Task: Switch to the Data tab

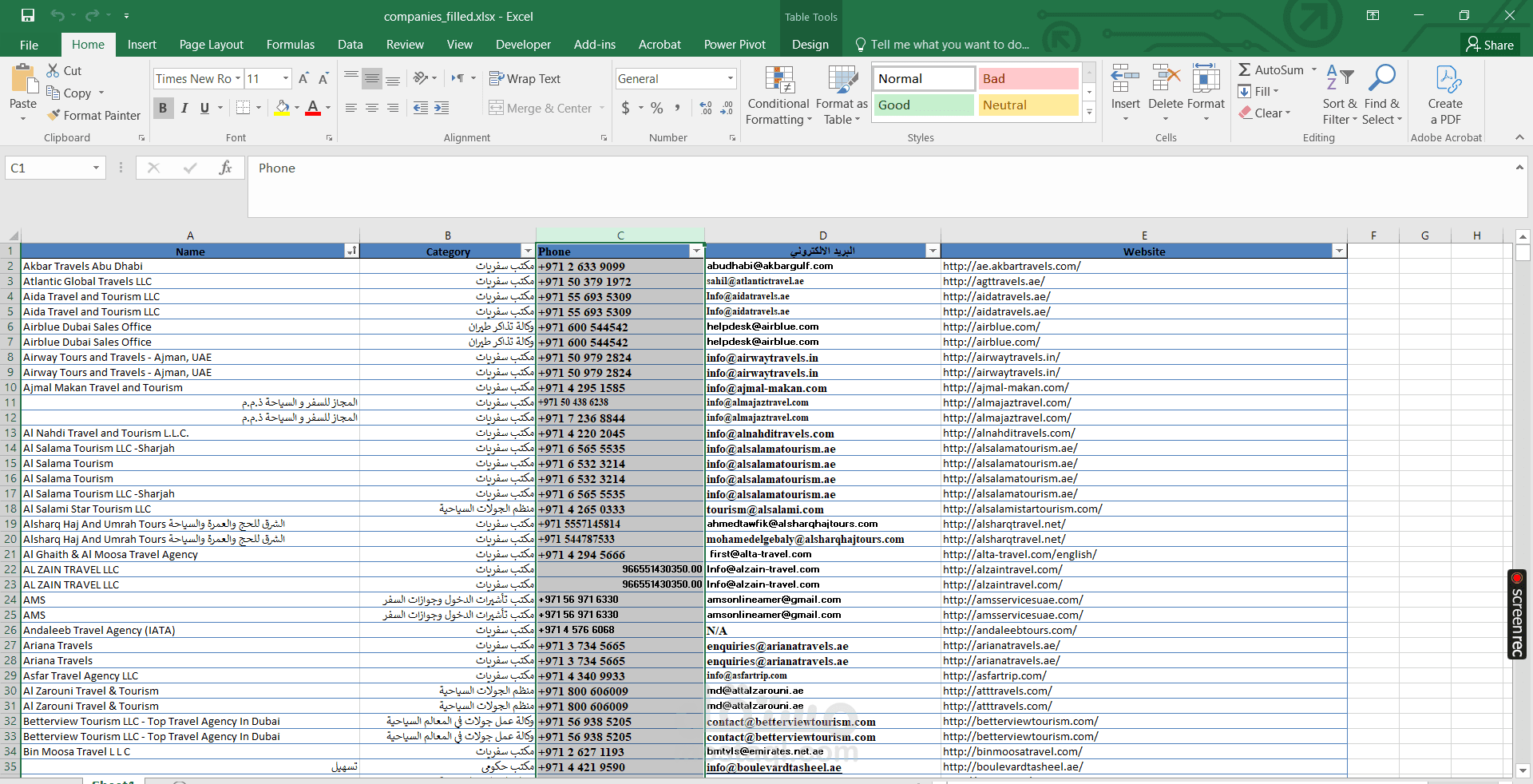Action: pyautogui.click(x=351, y=45)
